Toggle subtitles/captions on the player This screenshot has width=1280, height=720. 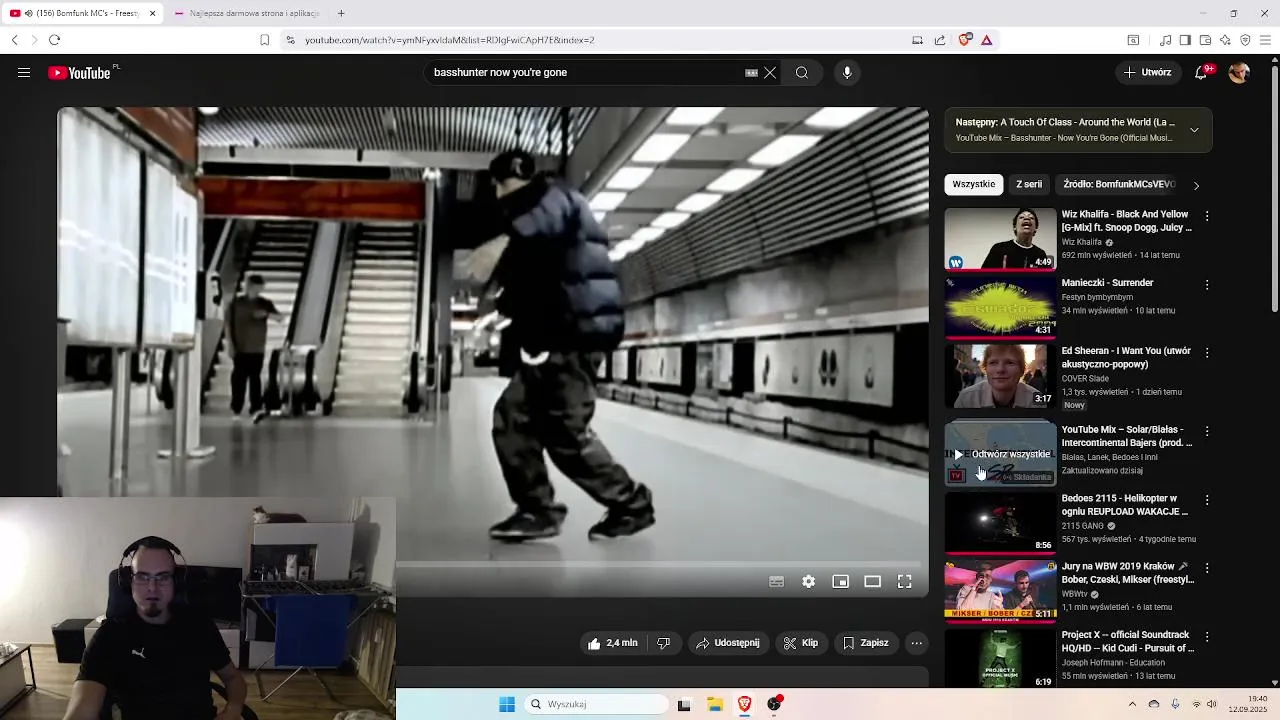coord(777,582)
